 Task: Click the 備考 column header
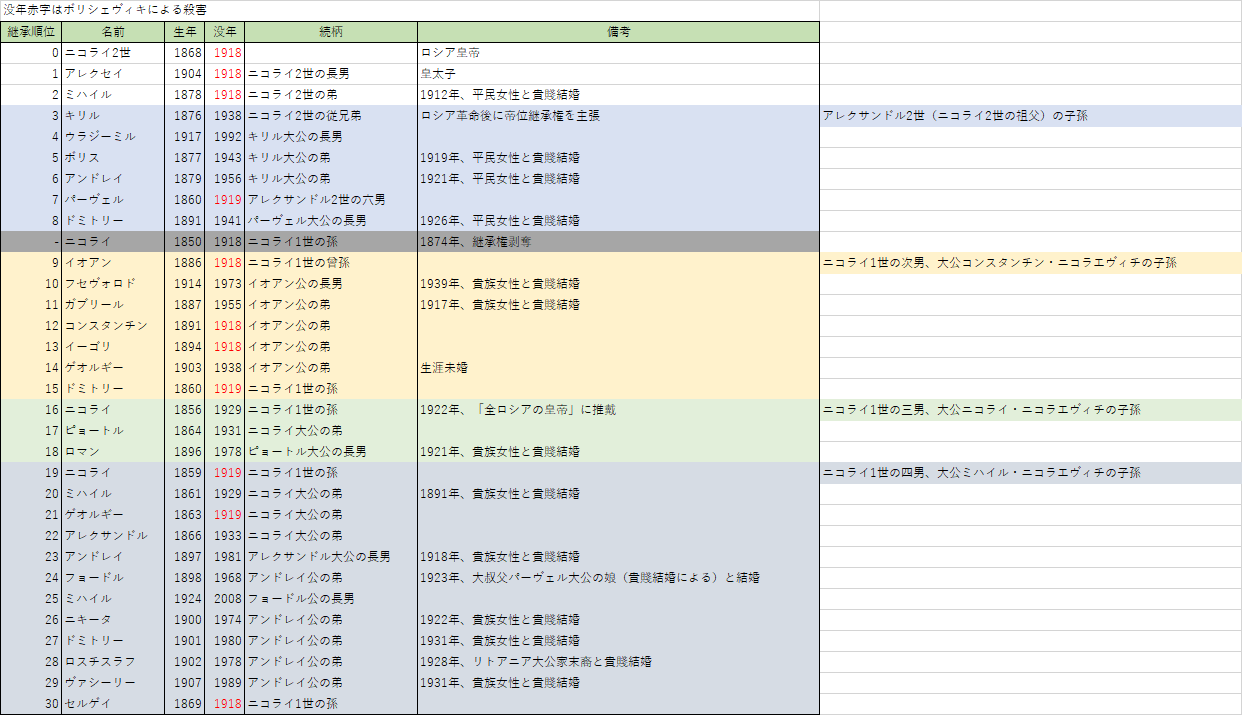point(619,32)
